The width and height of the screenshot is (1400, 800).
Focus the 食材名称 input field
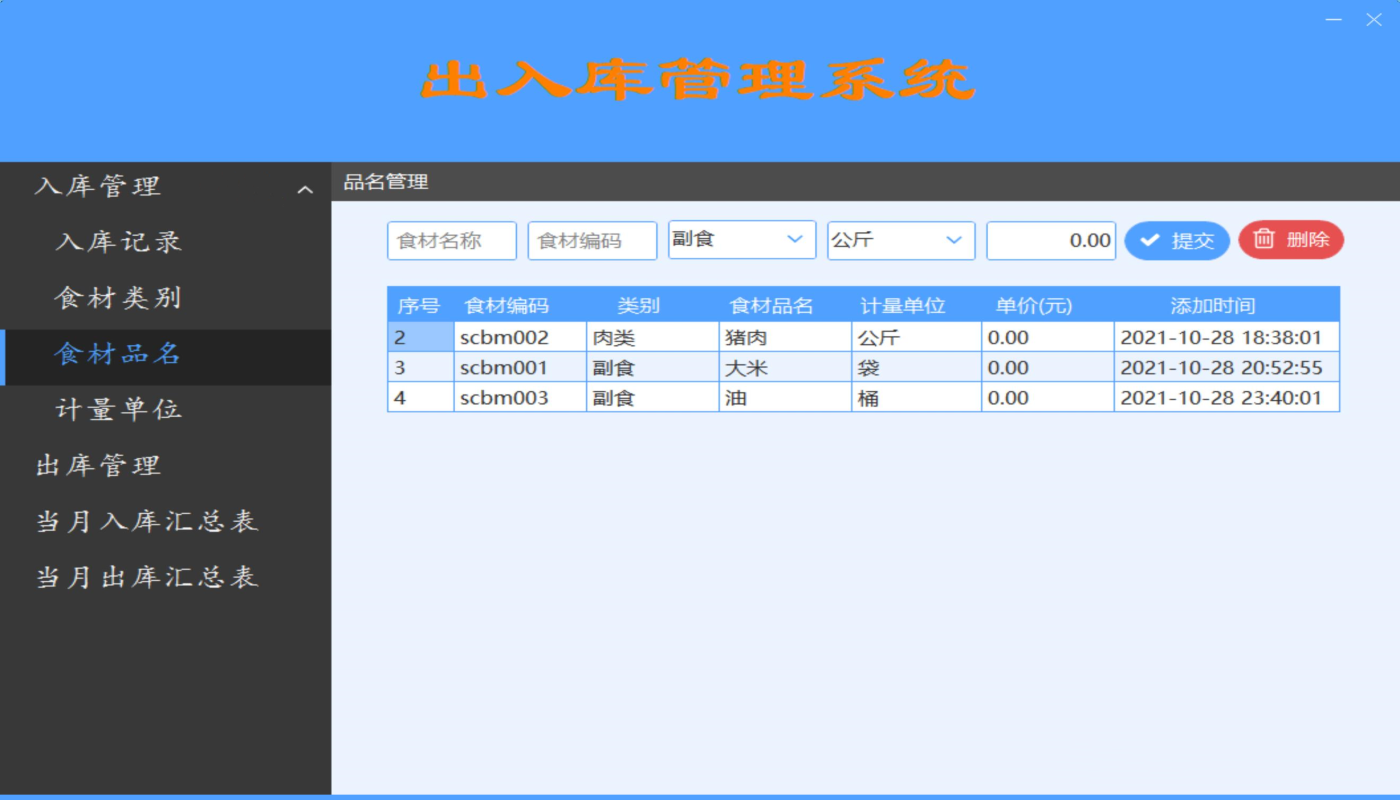pyautogui.click(x=452, y=241)
